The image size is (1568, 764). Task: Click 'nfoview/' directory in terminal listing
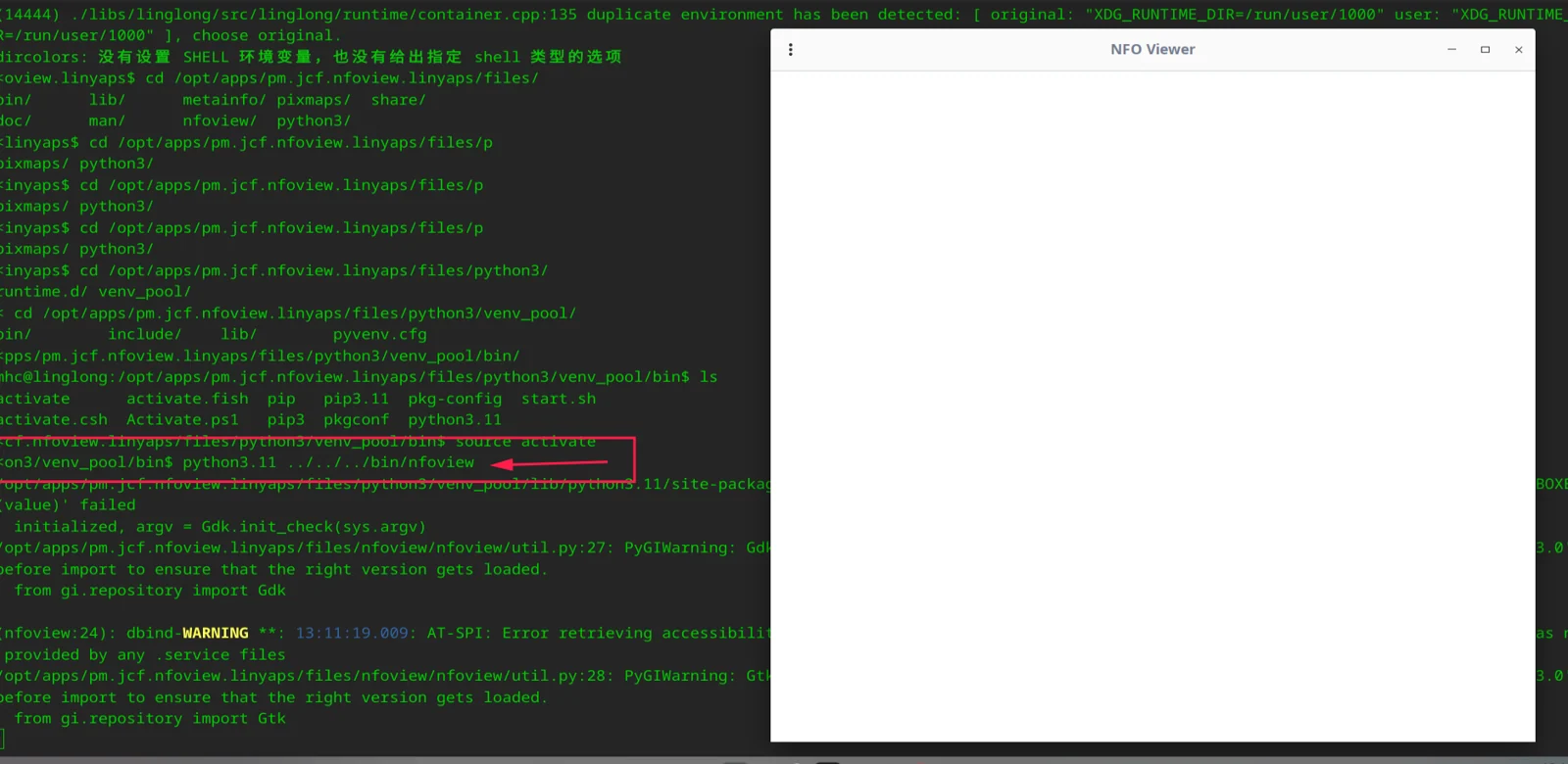tap(220, 120)
